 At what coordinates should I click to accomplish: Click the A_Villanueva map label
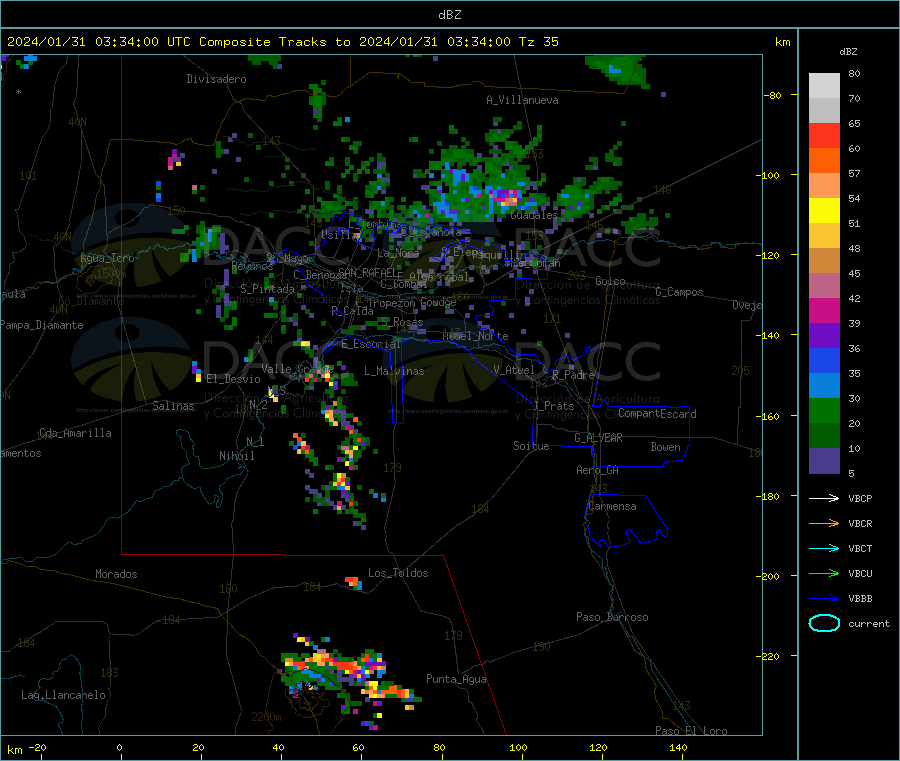click(522, 100)
